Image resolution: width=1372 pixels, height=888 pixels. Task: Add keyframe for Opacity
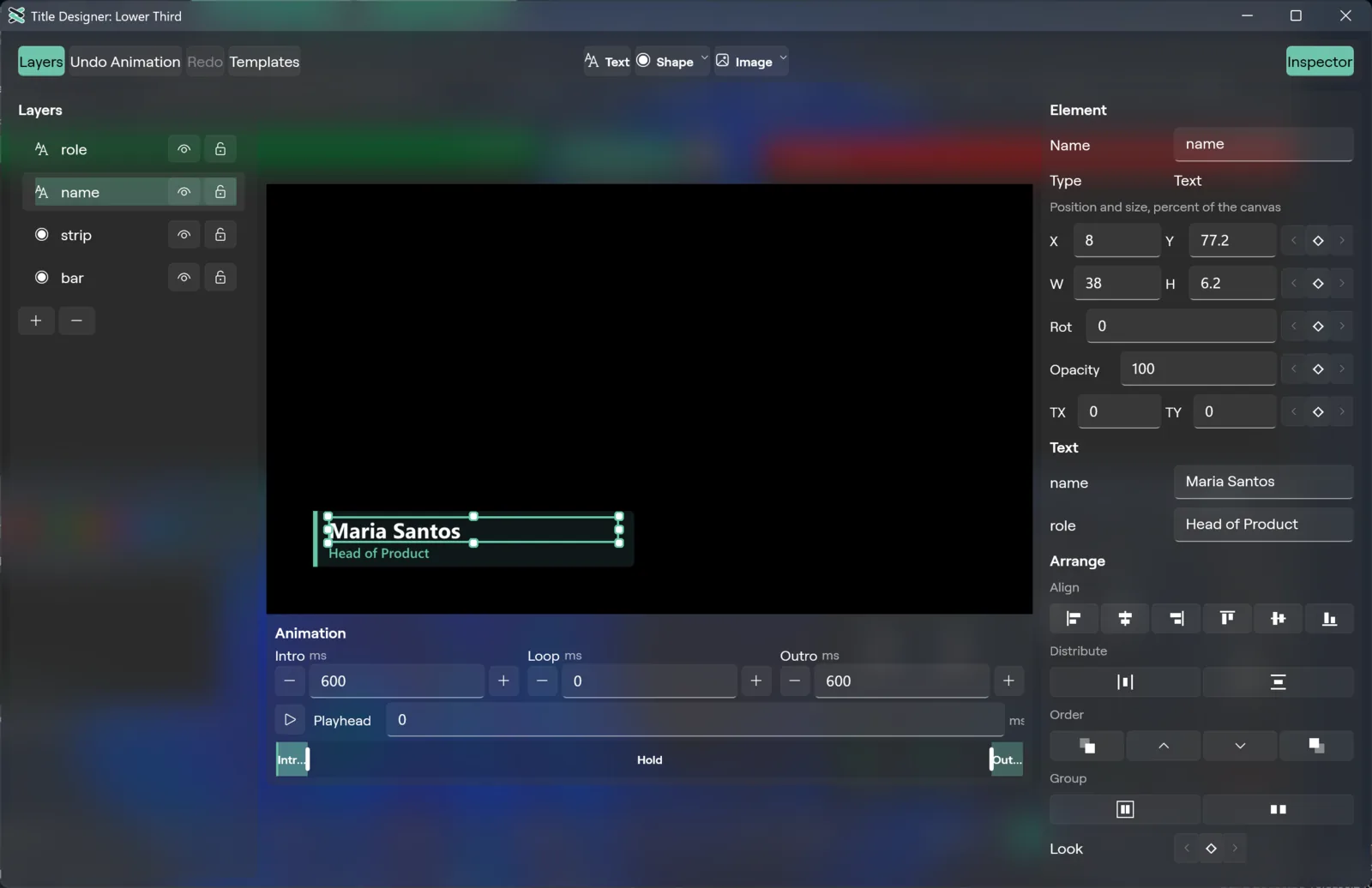pos(1318,369)
